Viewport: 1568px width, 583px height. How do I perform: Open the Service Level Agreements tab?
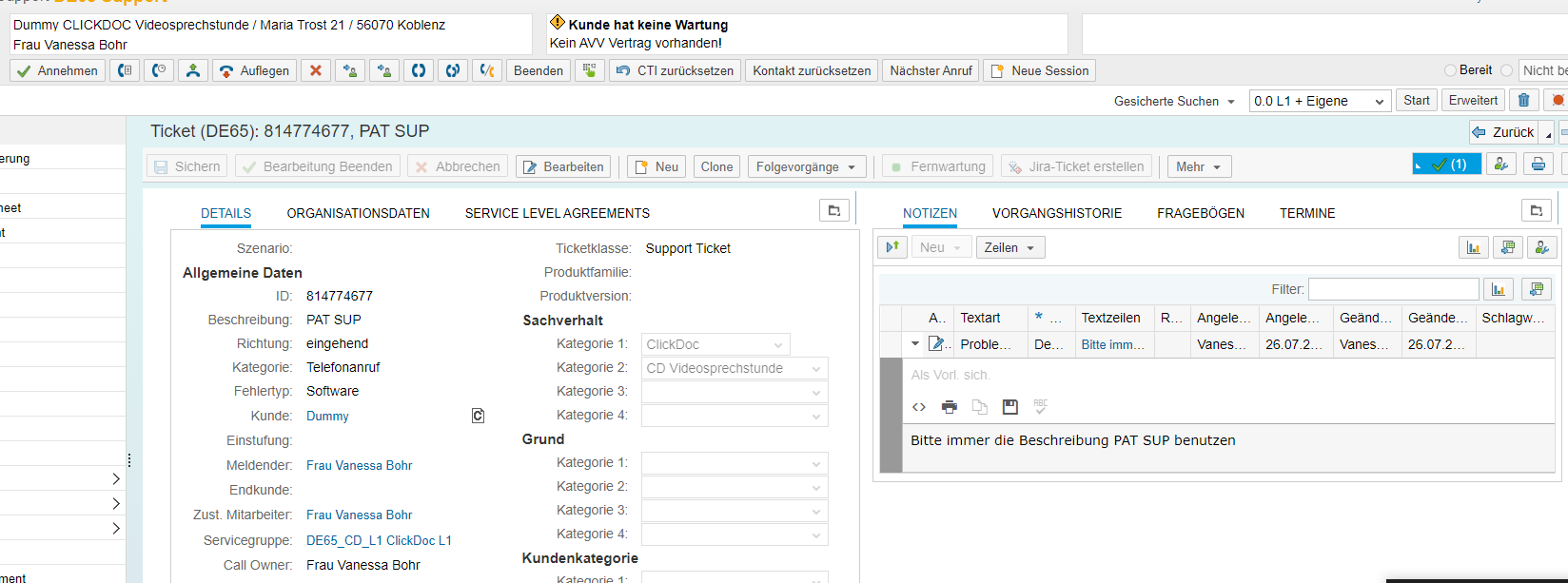point(557,213)
